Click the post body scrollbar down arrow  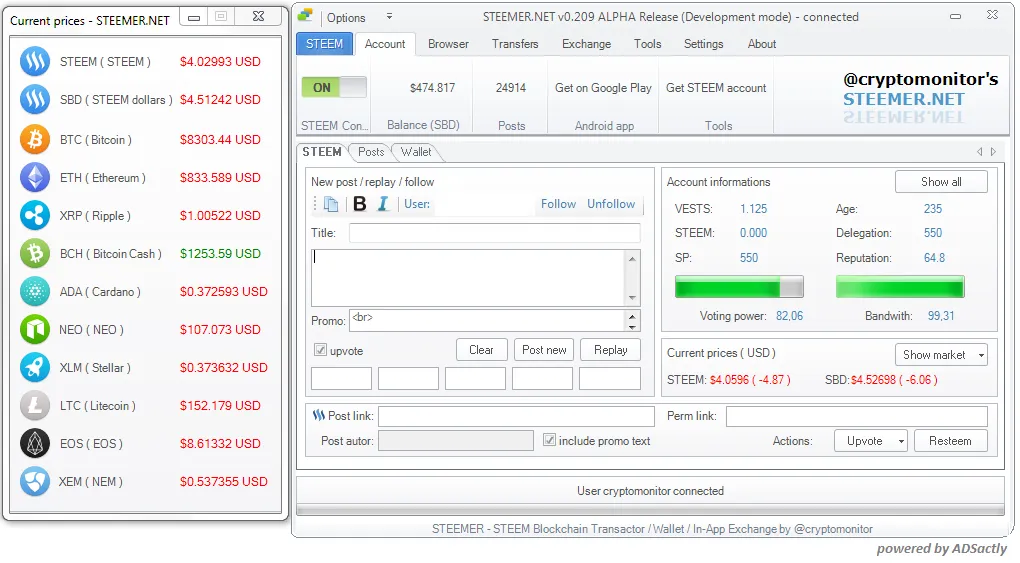pos(632,298)
